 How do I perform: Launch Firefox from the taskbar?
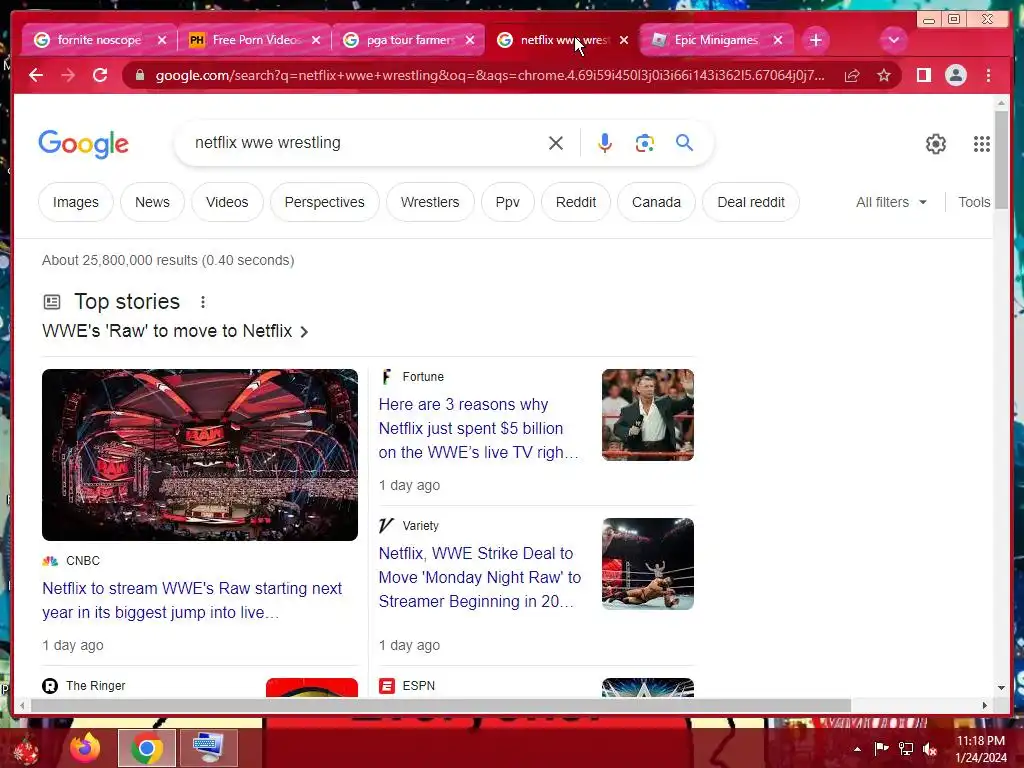click(x=86, y=748)
